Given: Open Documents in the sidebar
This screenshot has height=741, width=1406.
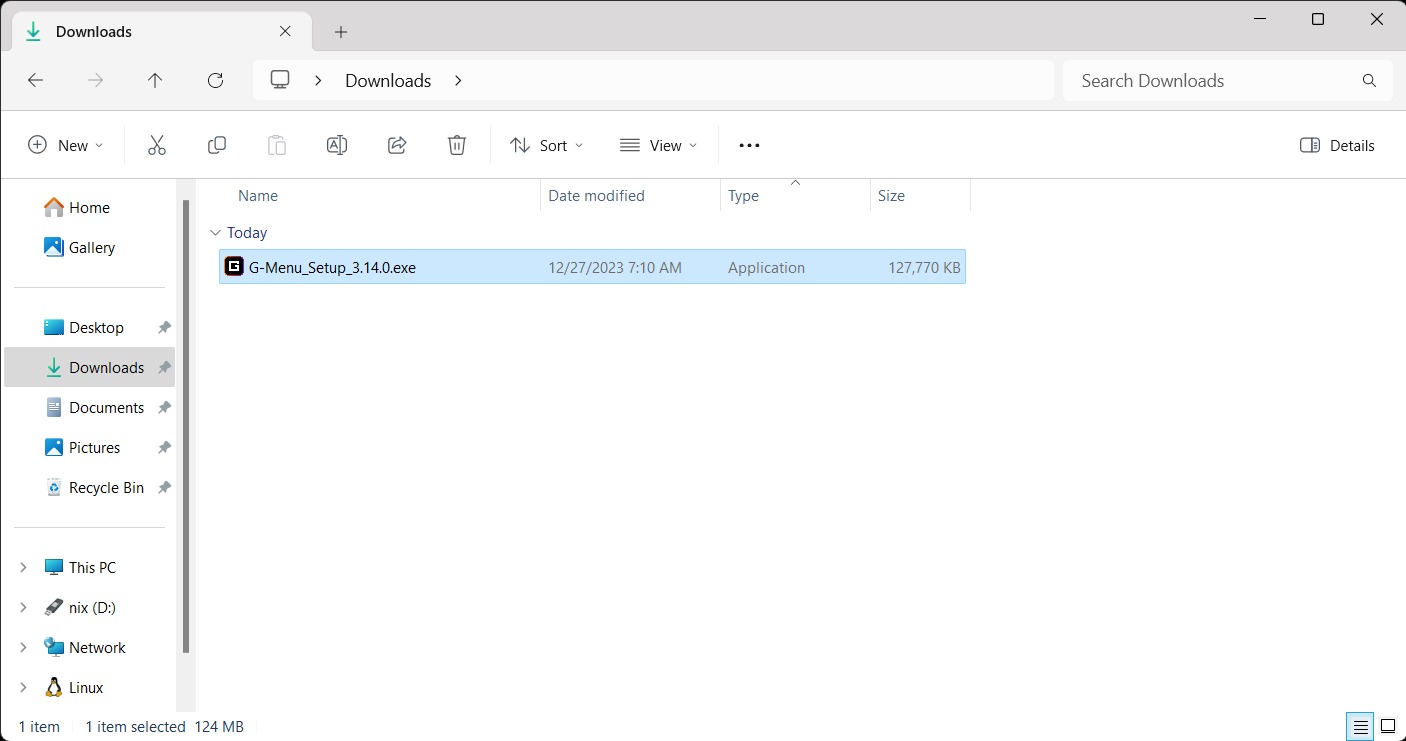Looking at the screenshot, I should click(89, 407).
